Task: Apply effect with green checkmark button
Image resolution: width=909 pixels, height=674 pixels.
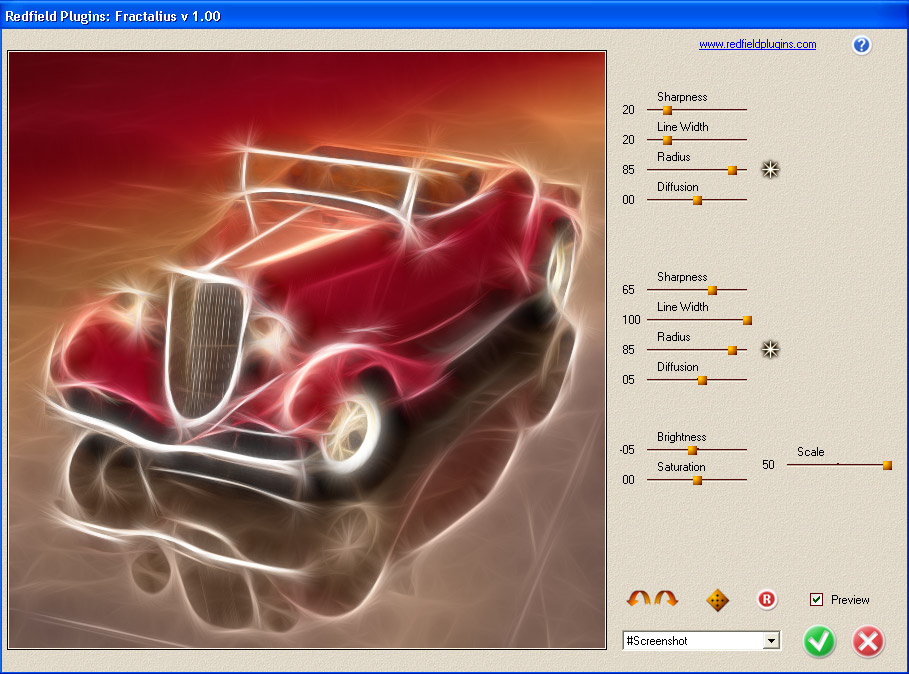Action: pyautogui.click(x=819, y=641)
